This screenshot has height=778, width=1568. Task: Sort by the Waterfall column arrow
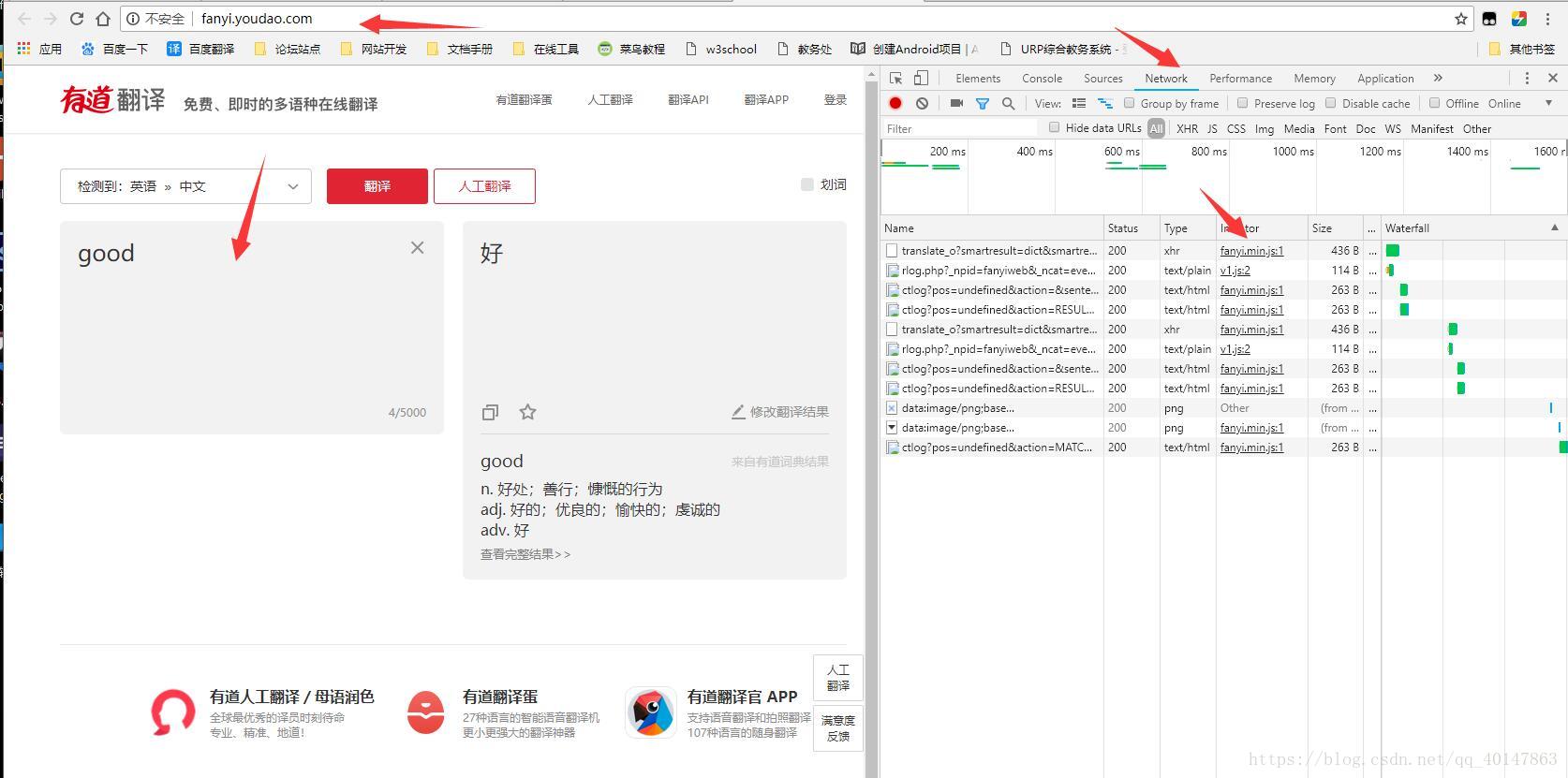(1555, 228)
